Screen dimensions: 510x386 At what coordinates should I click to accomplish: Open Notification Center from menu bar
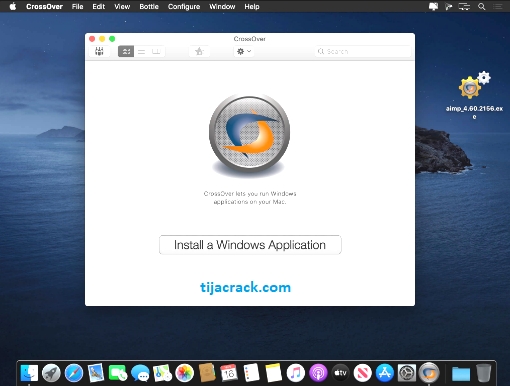coord(498,6)
